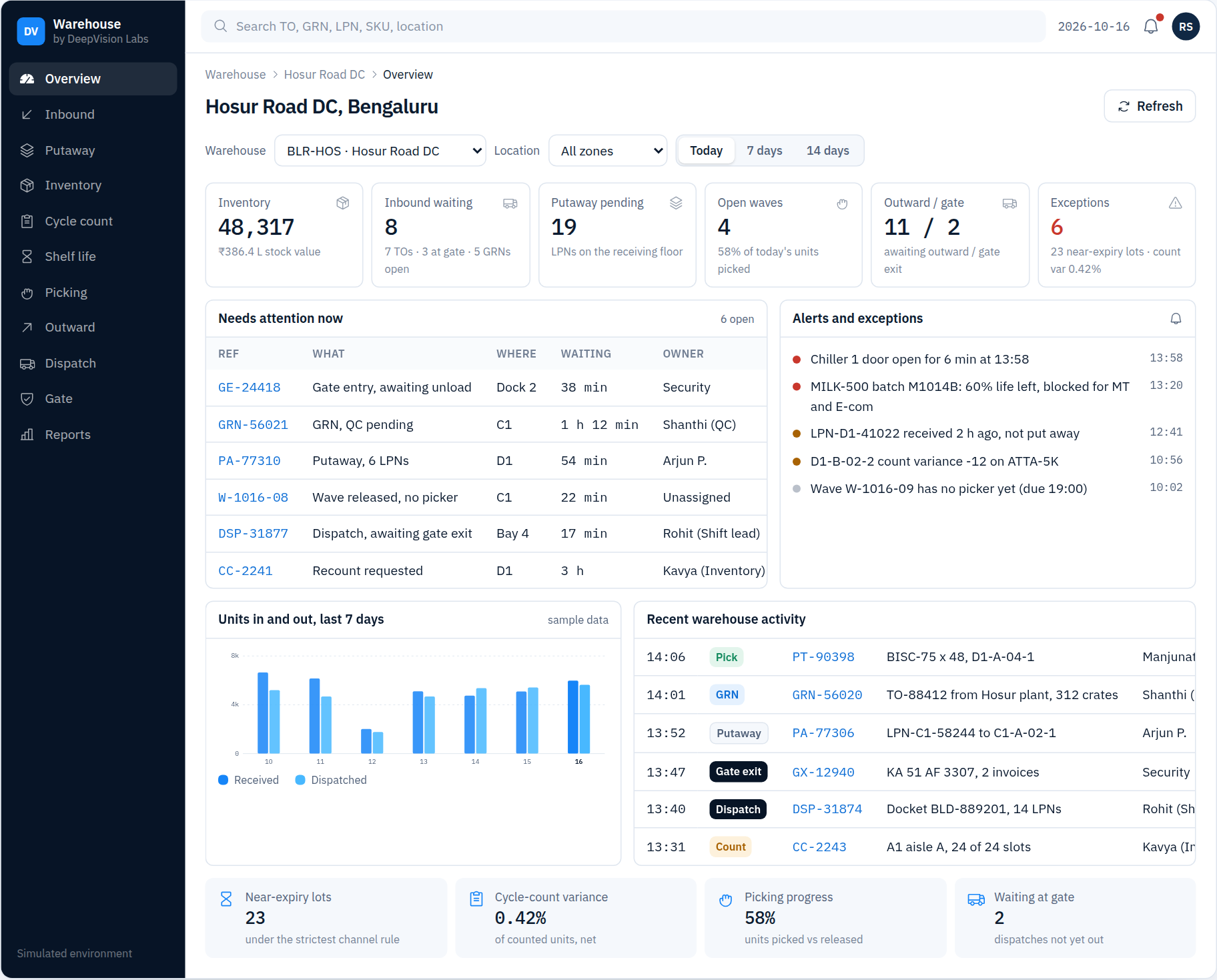Switch the range to 14 days

(827, 151)
